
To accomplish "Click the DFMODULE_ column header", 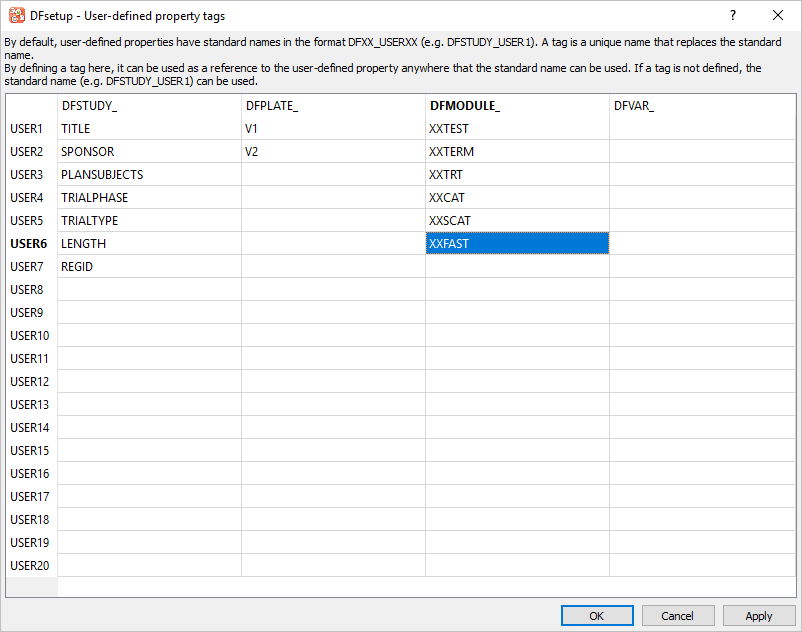I will tap(517, 106).
